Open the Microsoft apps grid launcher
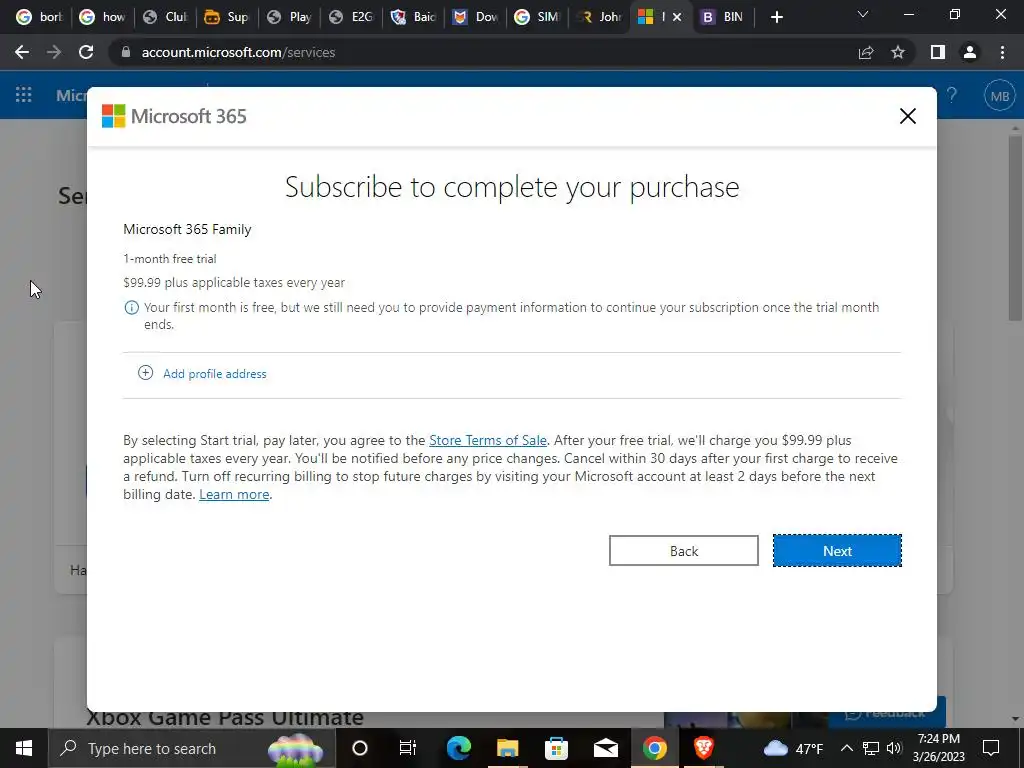 [24, 95]
